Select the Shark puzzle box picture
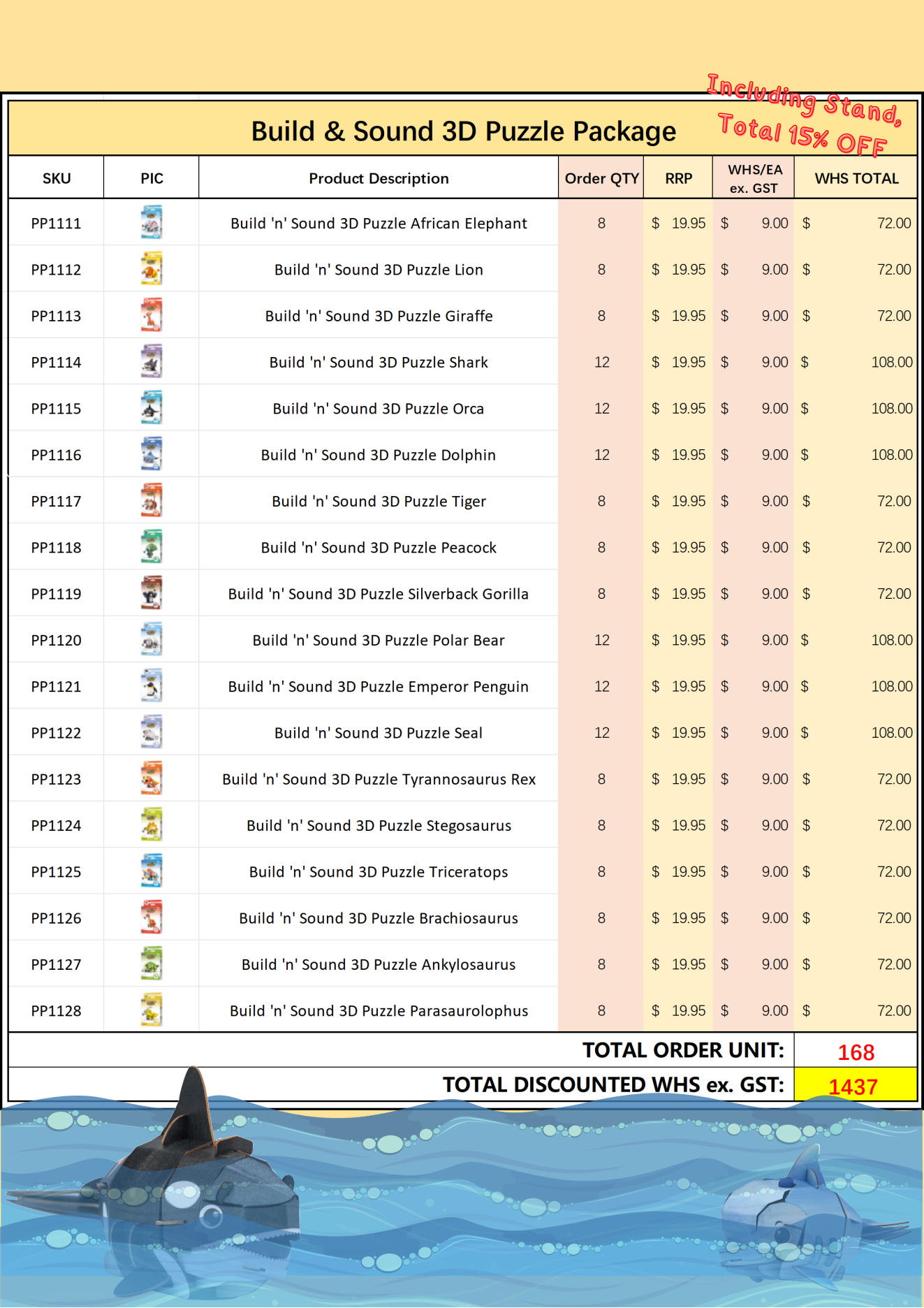The height and width of the screenshot is (1308, 924). click(152, 361)
